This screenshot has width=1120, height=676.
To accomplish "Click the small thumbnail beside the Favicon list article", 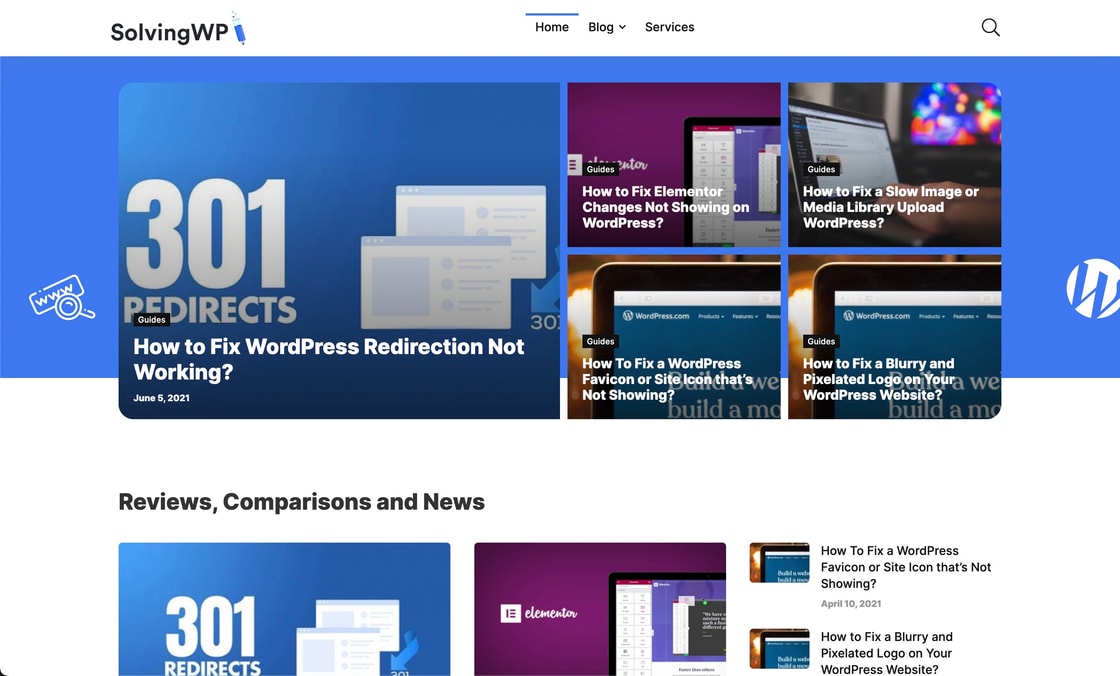I will click(779, 563).
